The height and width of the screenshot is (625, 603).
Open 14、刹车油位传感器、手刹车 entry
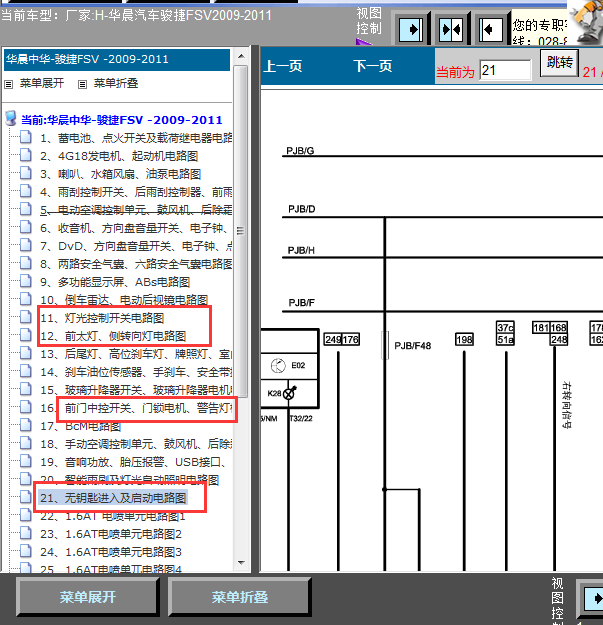136,372
